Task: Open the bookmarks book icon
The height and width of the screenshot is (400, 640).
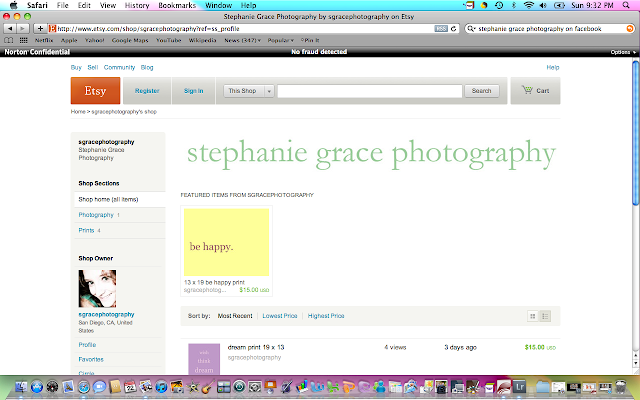Action: coord(9,40)
